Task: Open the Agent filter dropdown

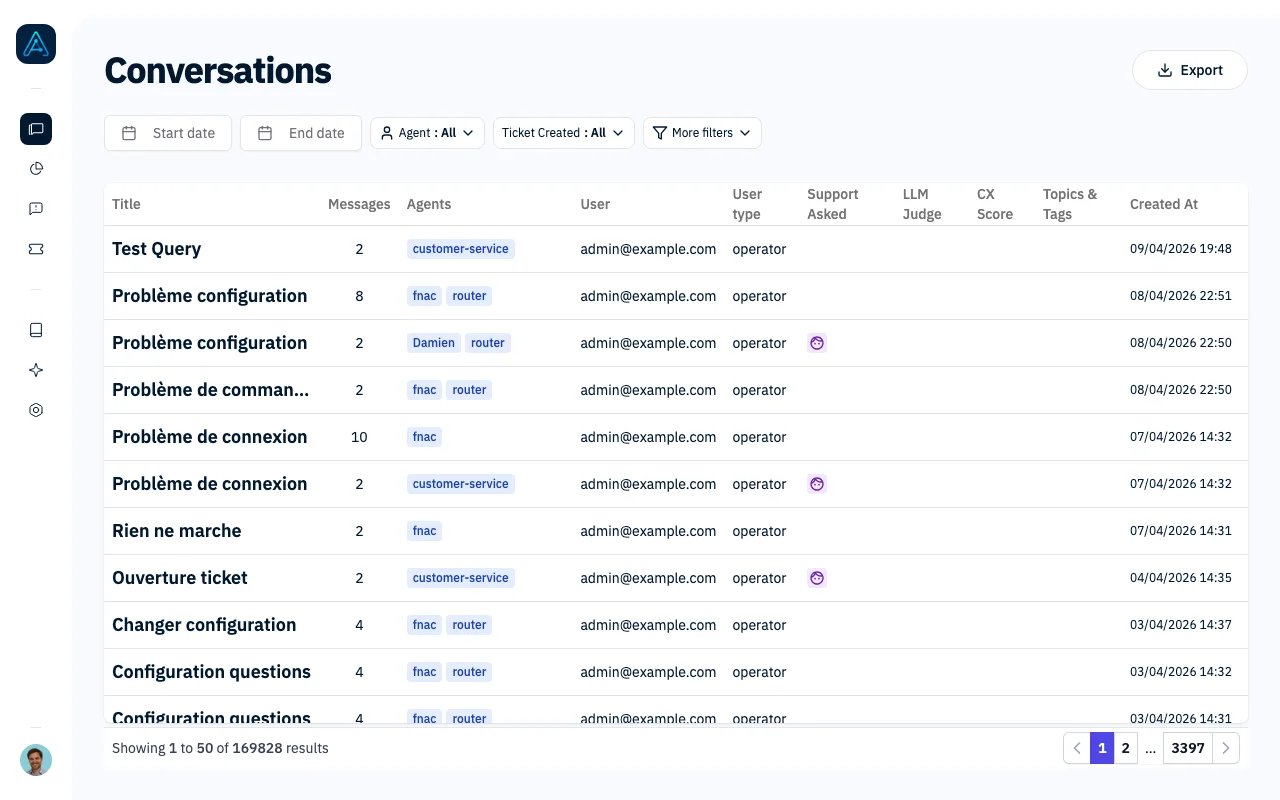Action: pyautogui.click(x=427, y=133)
